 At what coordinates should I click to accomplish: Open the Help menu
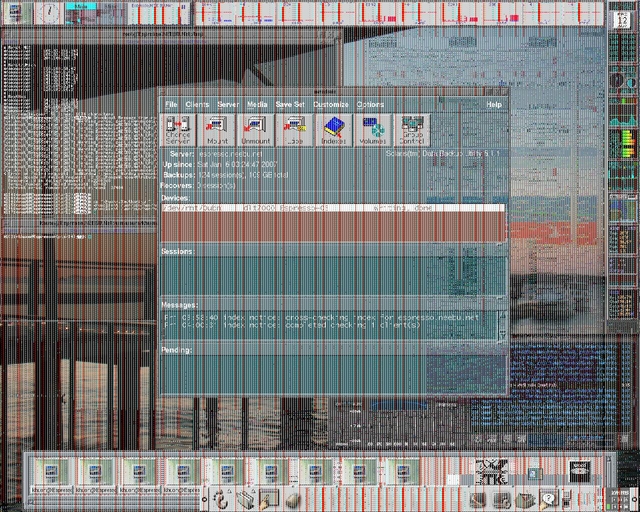pyautogui.click(x=494, y=105)
